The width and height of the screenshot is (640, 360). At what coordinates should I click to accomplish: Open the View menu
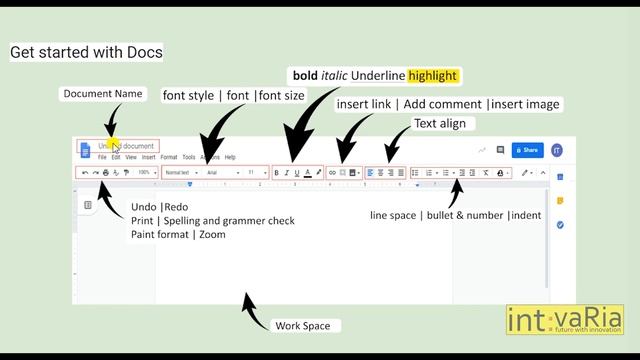pyautogui.click(x=131, y=157)
